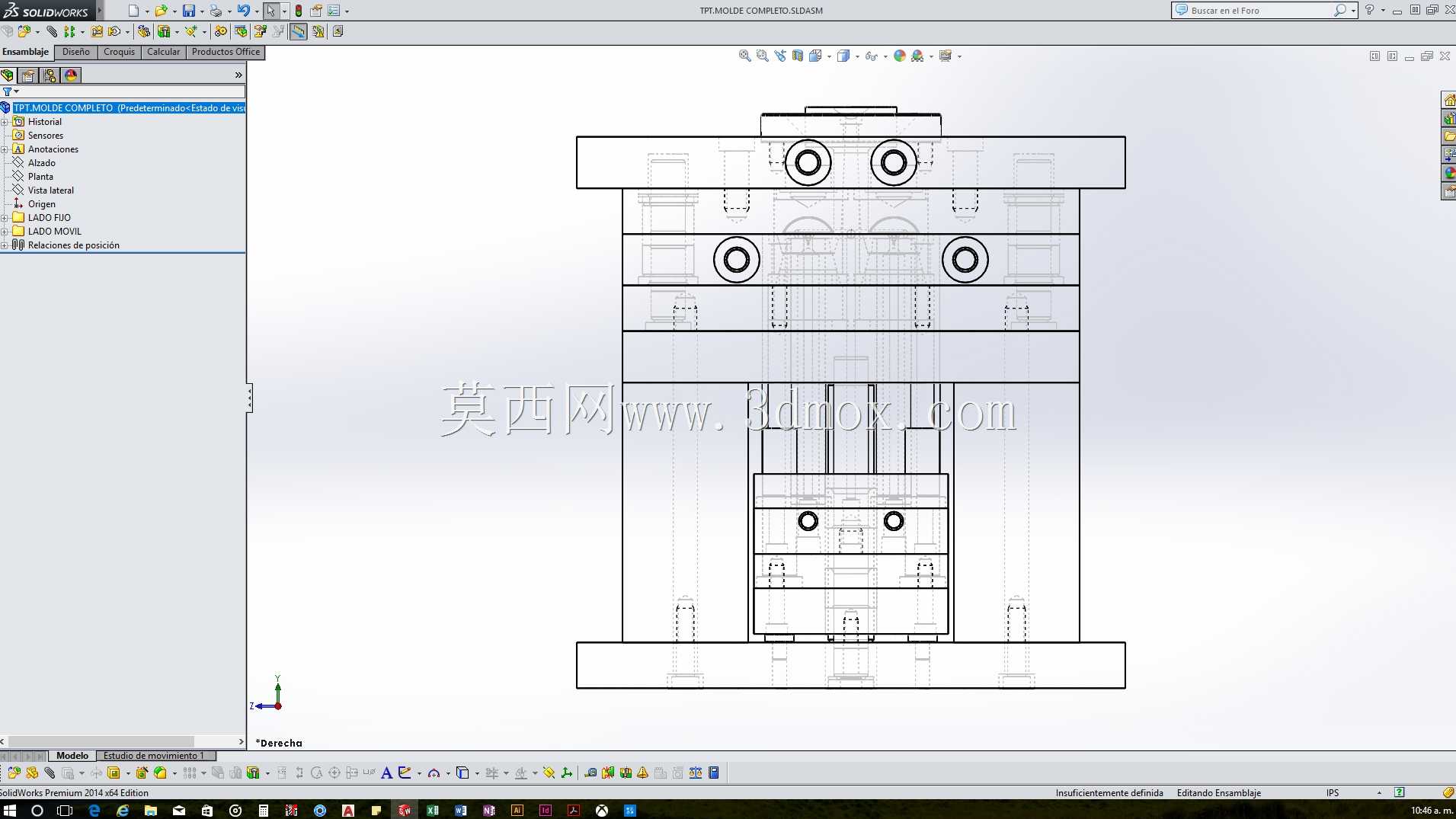Expand the Anotaciones tree node

point(5,149)
